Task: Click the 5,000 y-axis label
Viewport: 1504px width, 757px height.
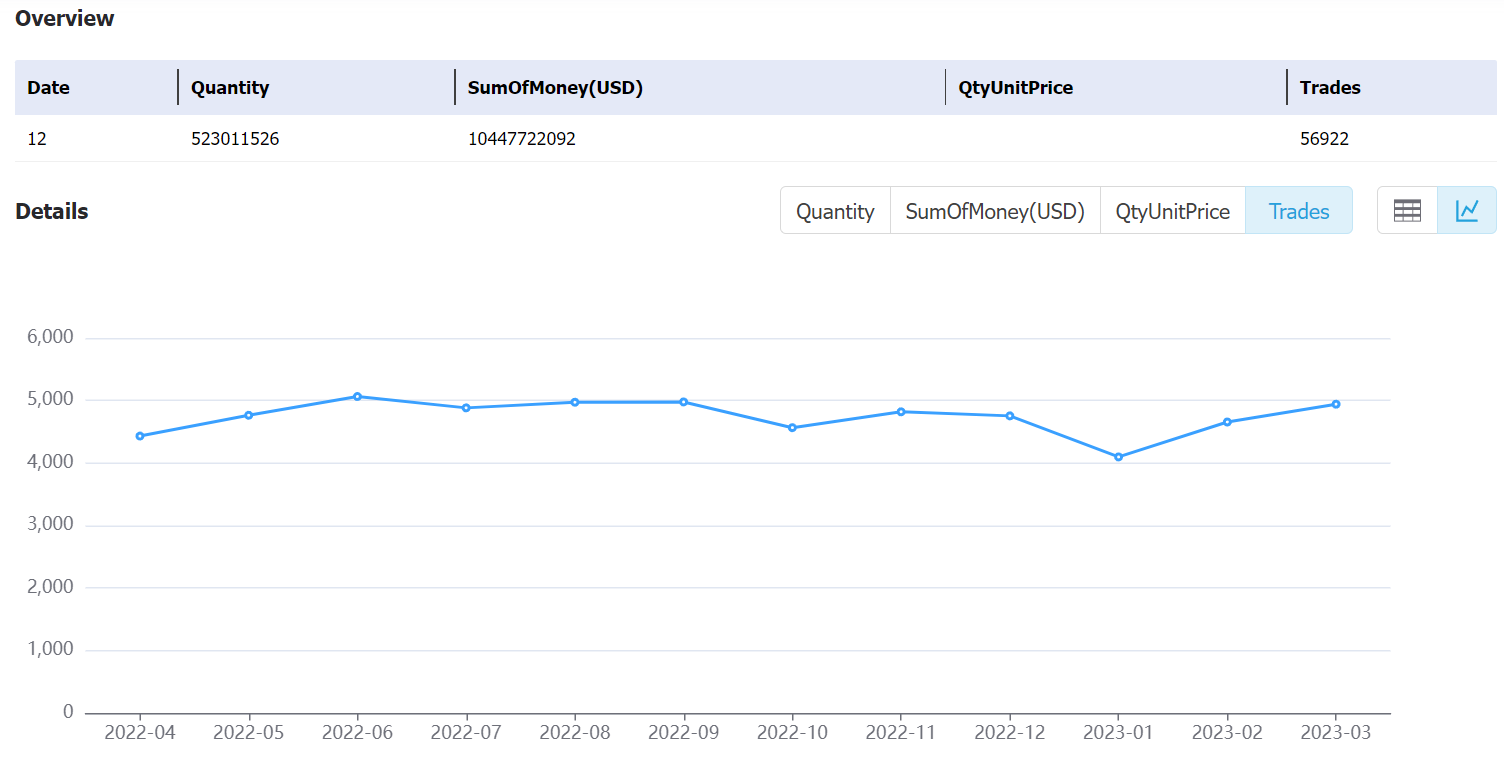Action: pos(50,400)
